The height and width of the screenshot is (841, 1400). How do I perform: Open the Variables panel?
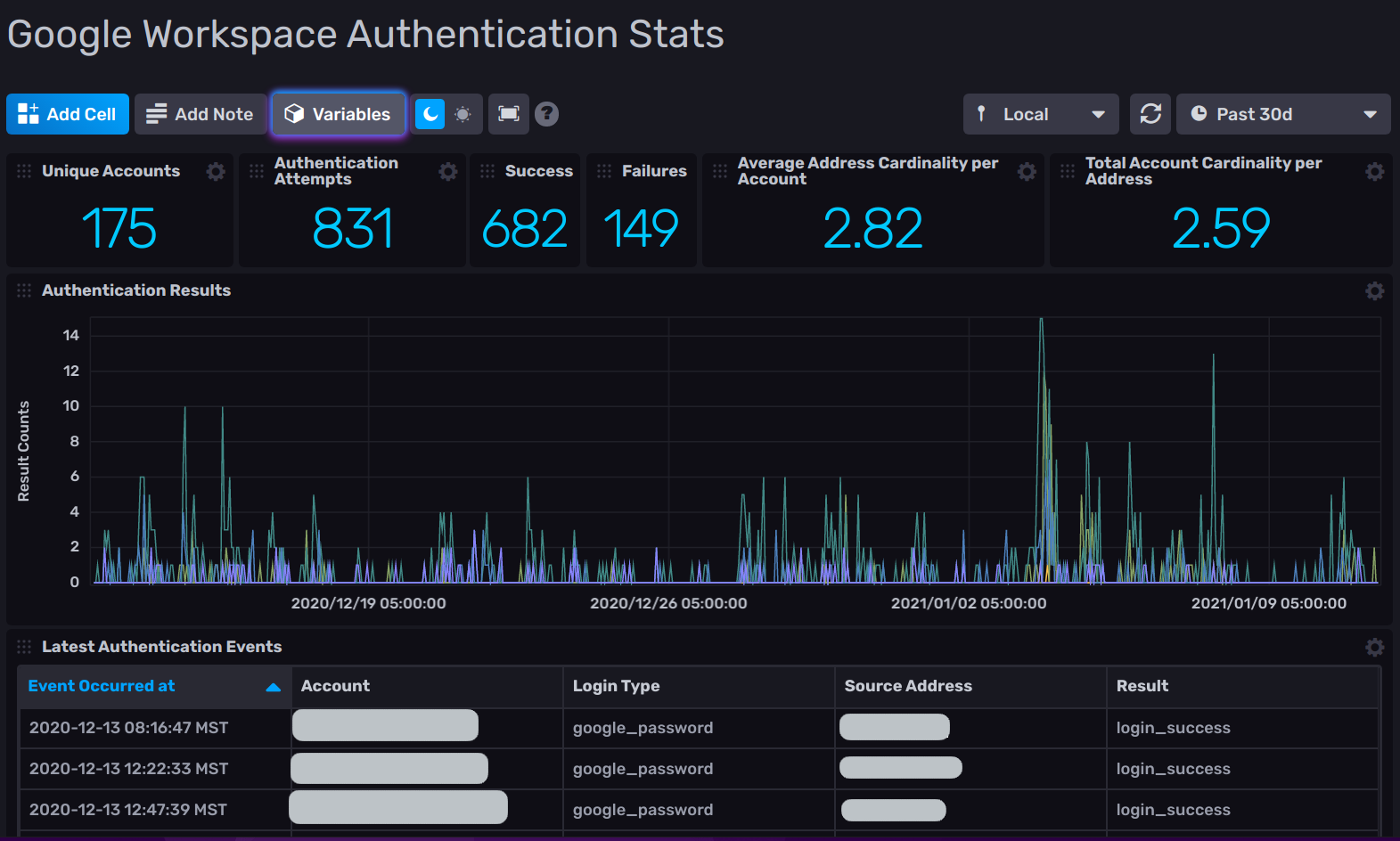(x=339, y=114)
